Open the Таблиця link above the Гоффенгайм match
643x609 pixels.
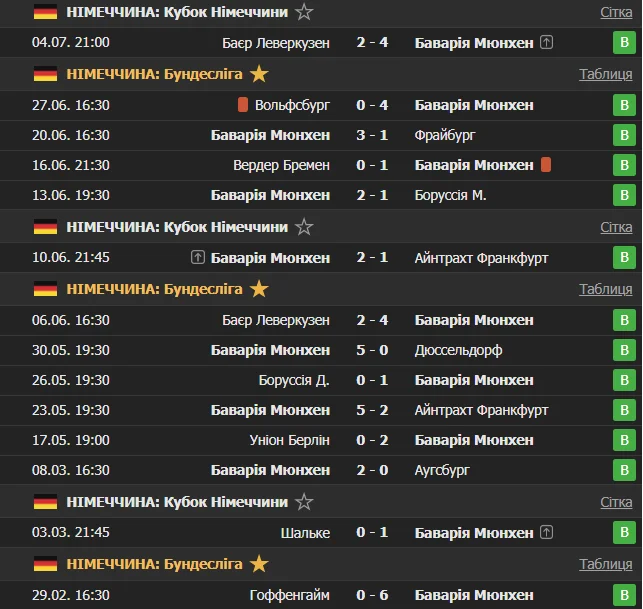(605, 565)
